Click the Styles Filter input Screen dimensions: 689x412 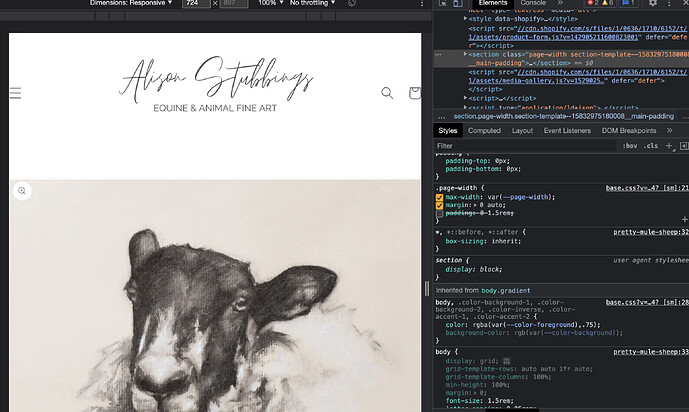click(525, 146)
